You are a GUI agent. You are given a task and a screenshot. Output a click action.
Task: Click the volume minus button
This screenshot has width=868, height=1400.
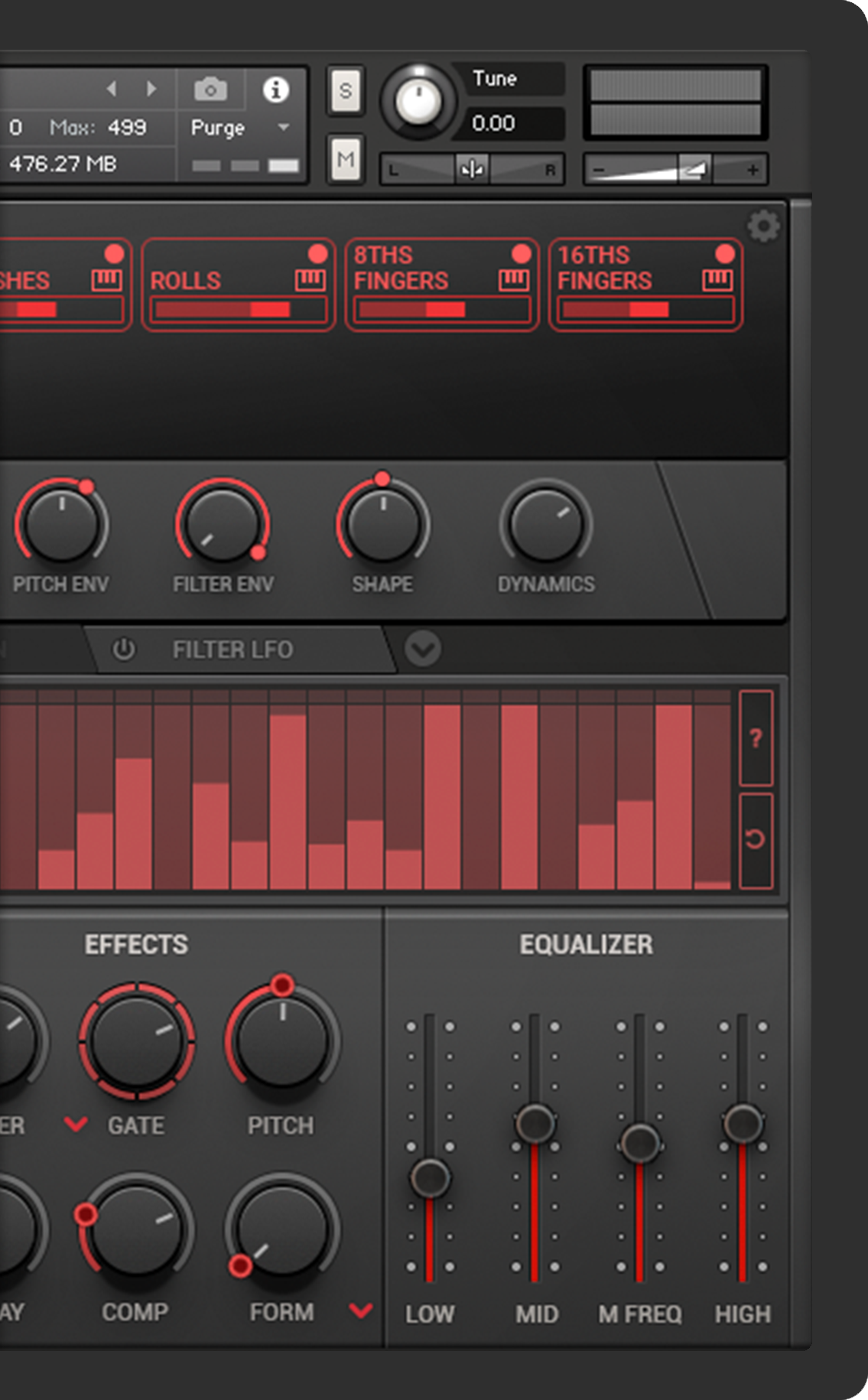tap(599, 170)
